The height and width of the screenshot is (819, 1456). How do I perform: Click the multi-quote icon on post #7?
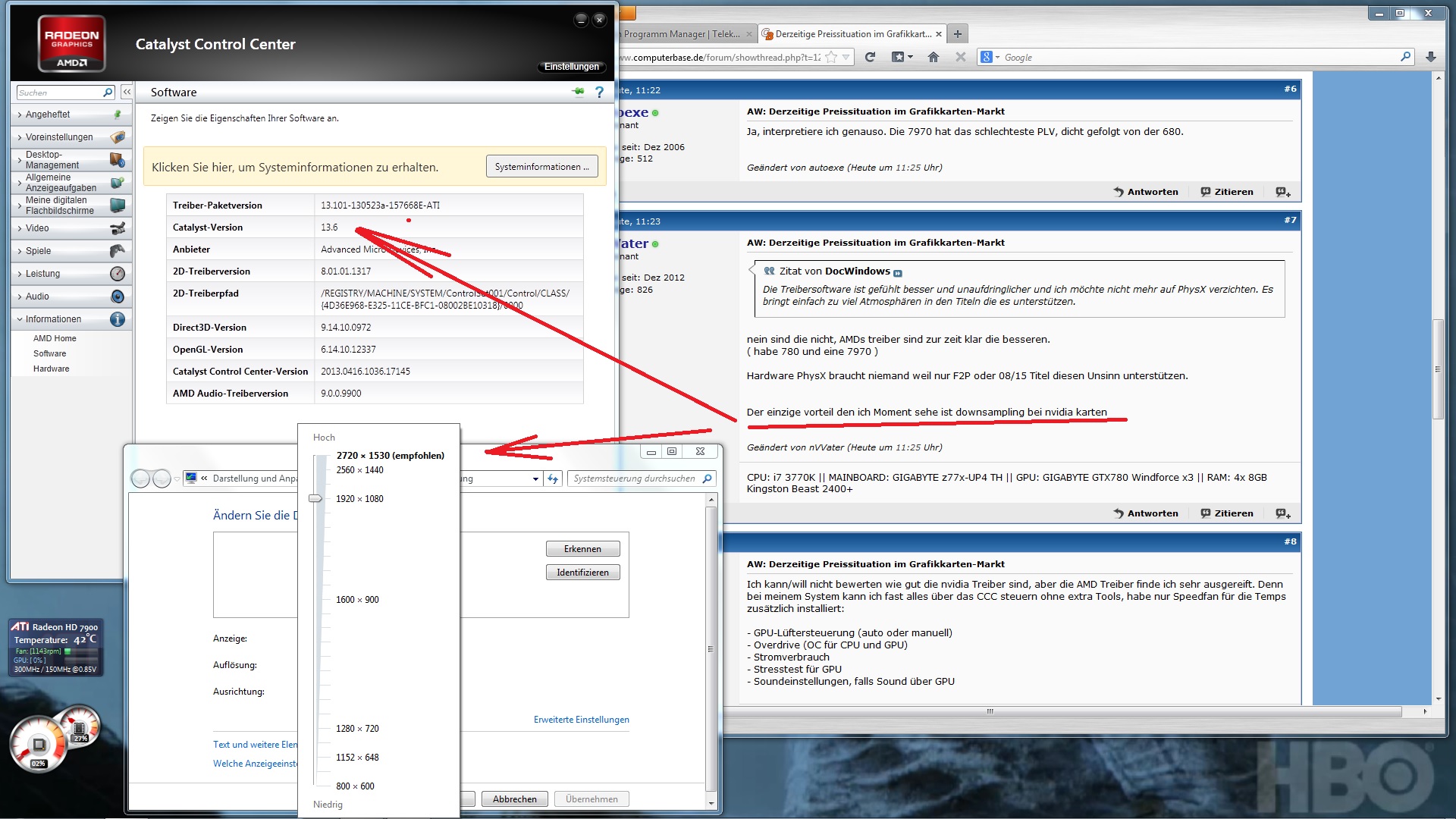pyautogui.click(x=1282, y=513)
